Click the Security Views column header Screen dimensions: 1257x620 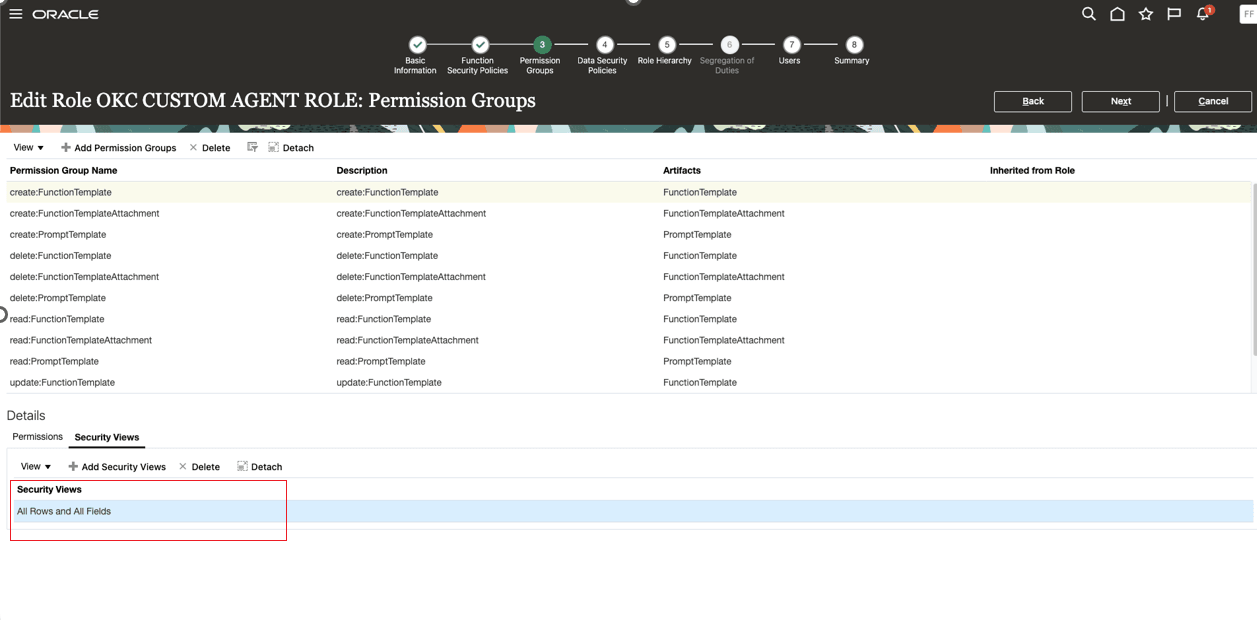pyautogui.click(x=49, y=489)
